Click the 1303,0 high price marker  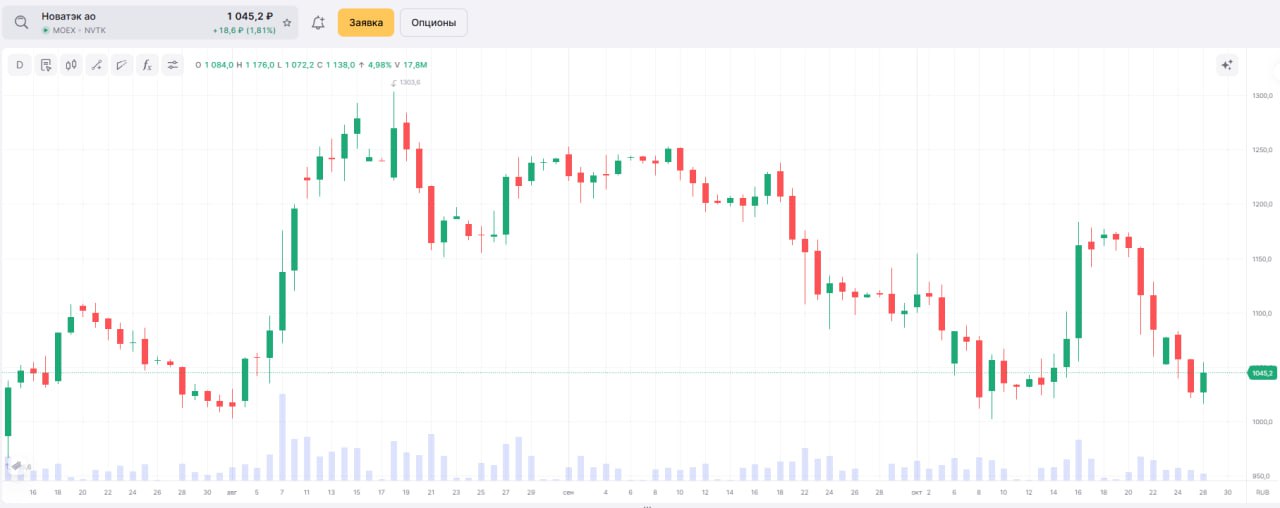[405, 82]
